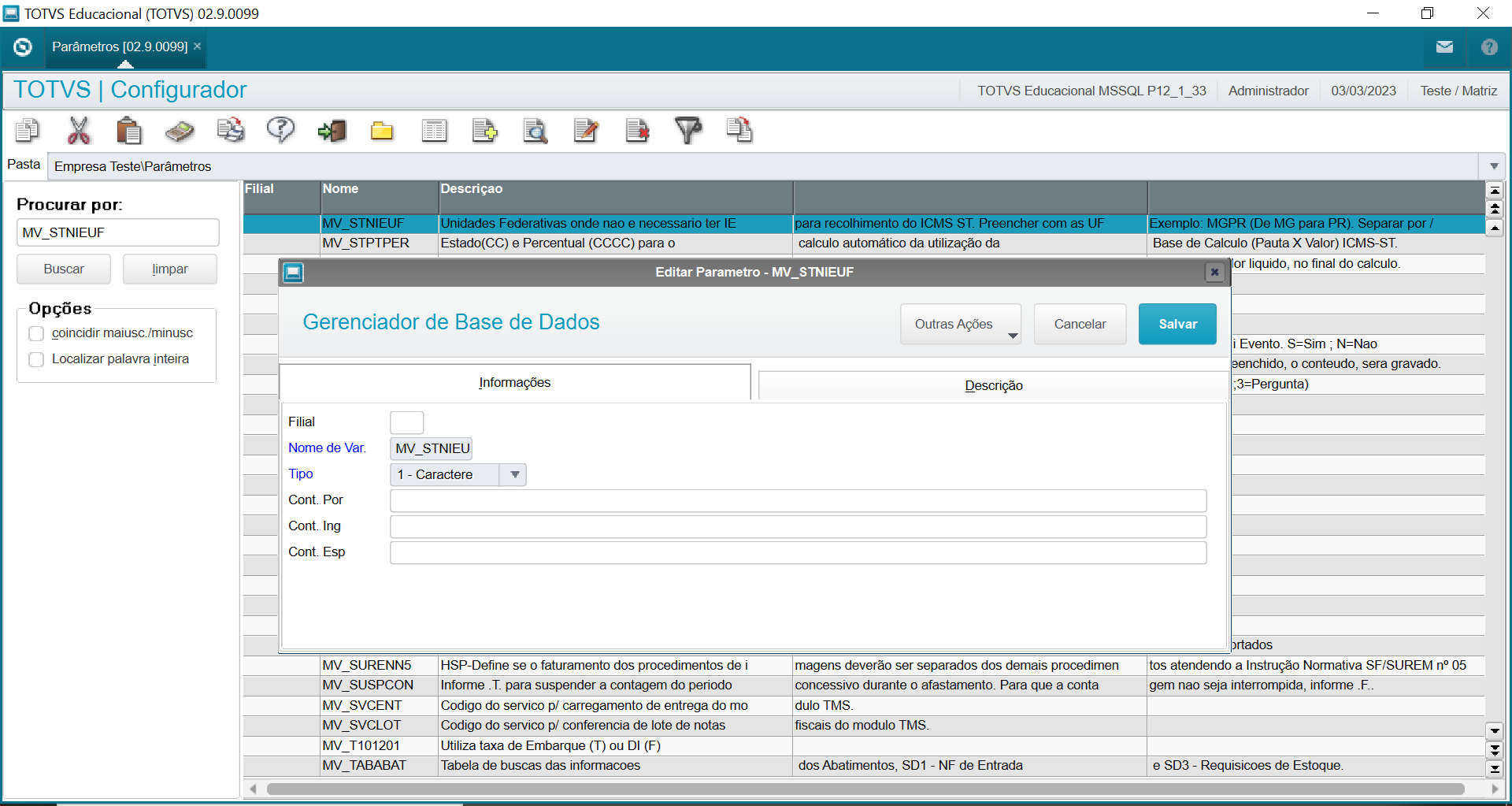The height and width of the screenshot is (806, 1512).
Task: Click the Cont. Ing input field
Action: pyautogui.click(x=798, y=526)
